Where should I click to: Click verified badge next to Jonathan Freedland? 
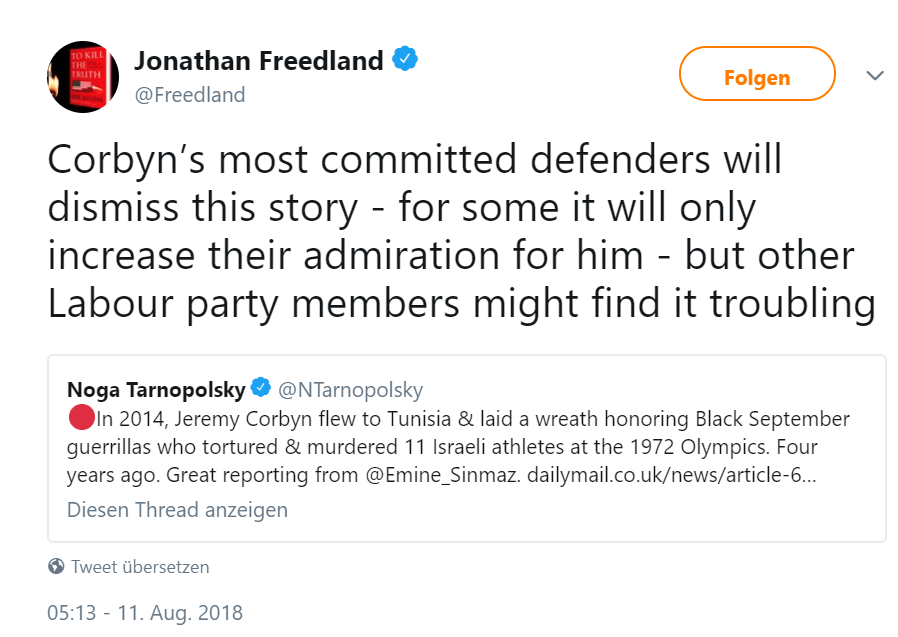(x=405, y=60)
